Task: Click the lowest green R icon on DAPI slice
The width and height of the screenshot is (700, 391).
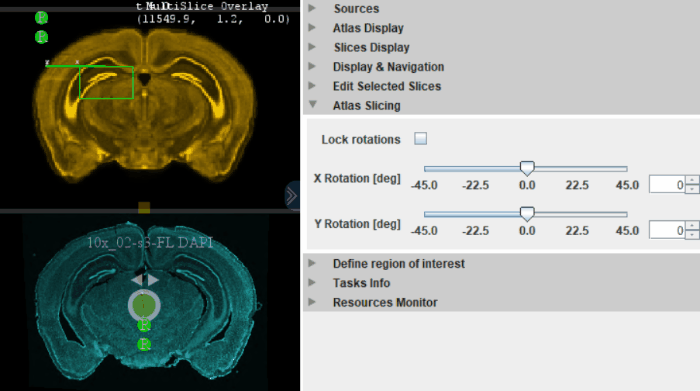Action: pos(144,345)
